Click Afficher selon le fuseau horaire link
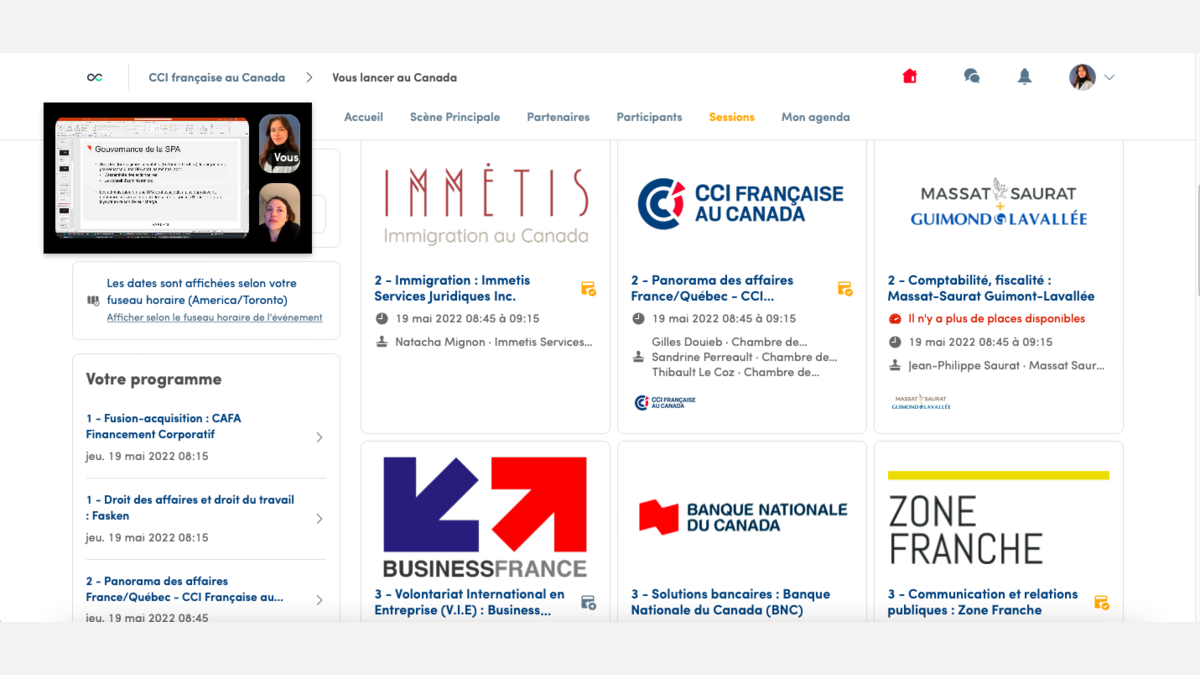The width and height of the screenshot is (1200, 675). point(214,318)
